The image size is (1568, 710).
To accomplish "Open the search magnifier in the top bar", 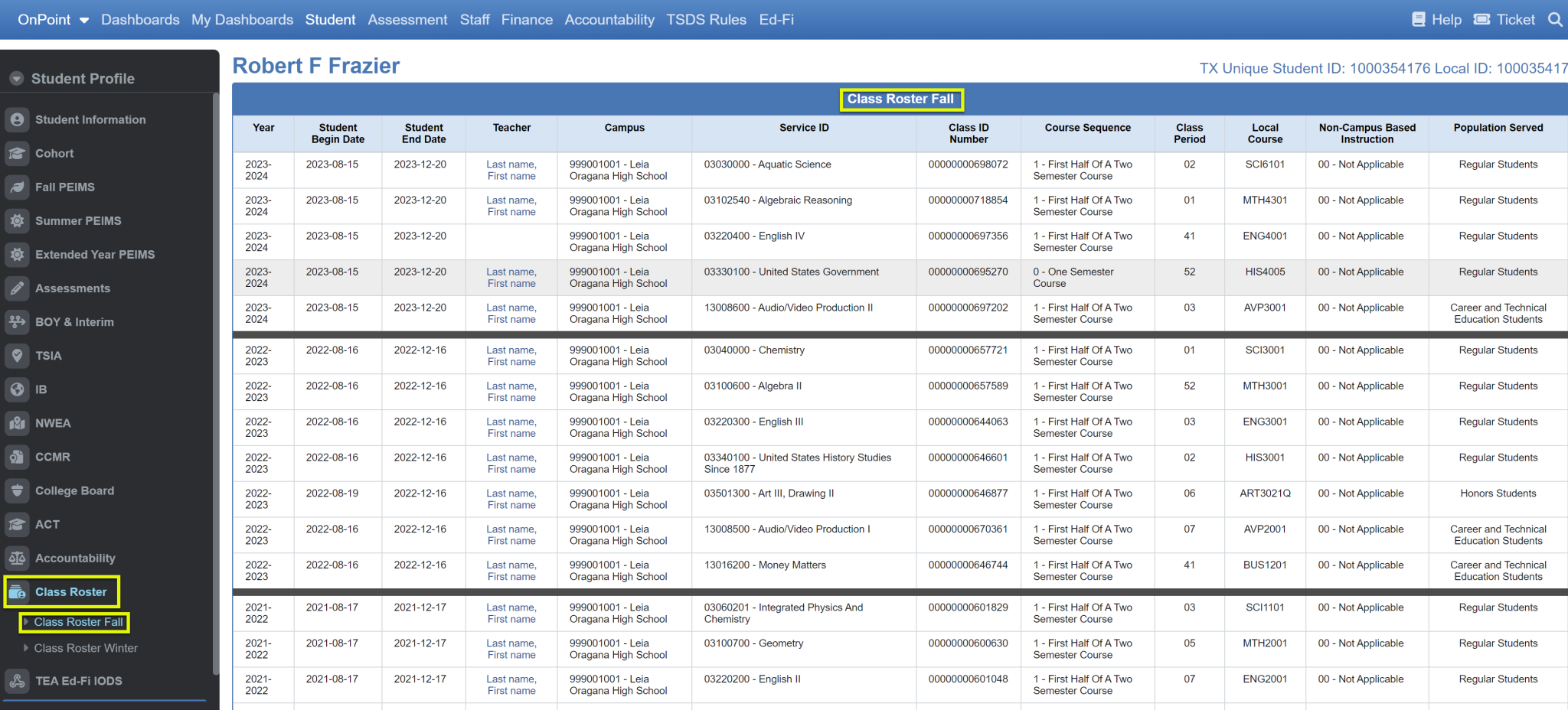I will pos(1555,19).
